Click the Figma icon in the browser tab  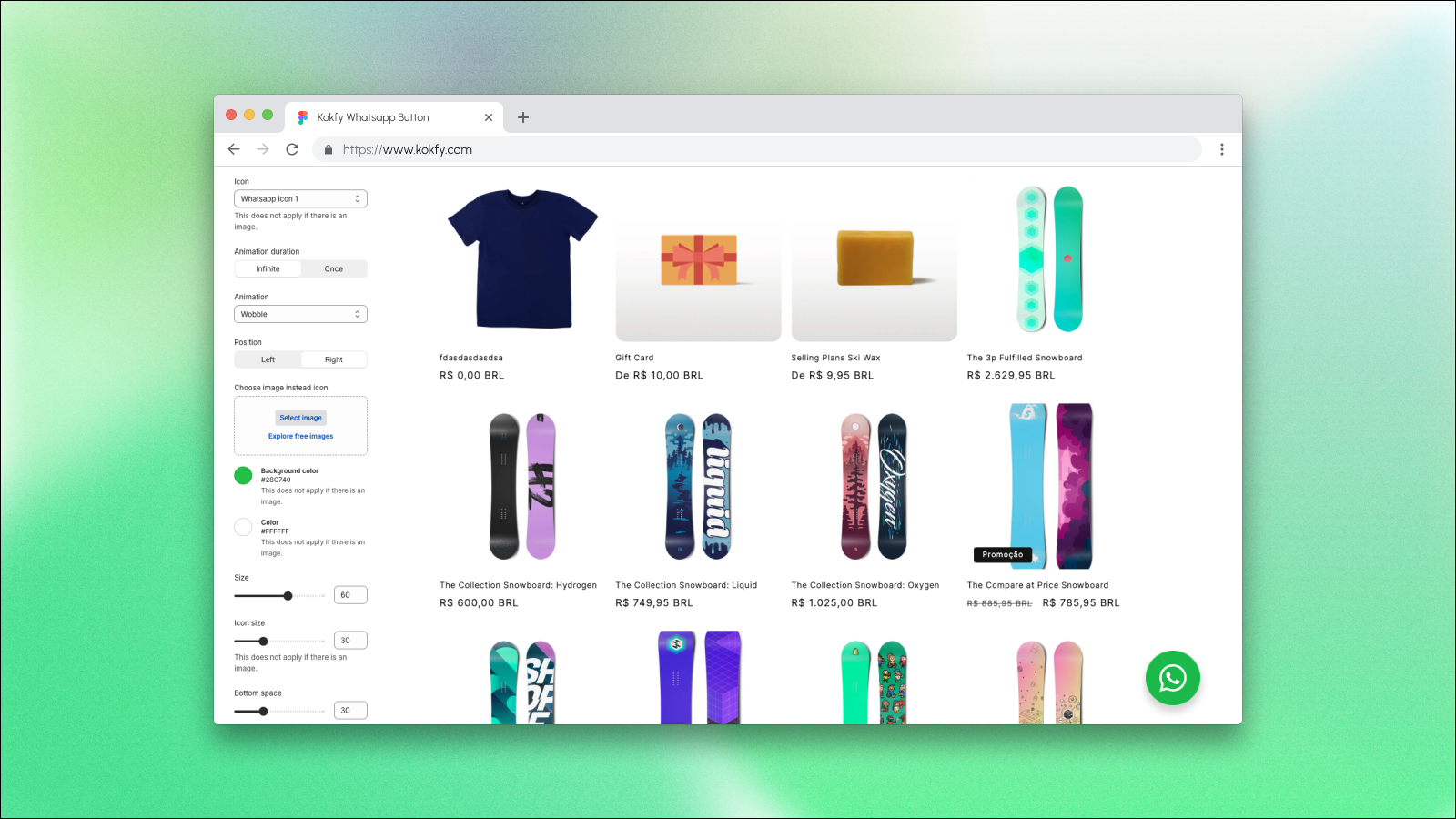[302, 116]
